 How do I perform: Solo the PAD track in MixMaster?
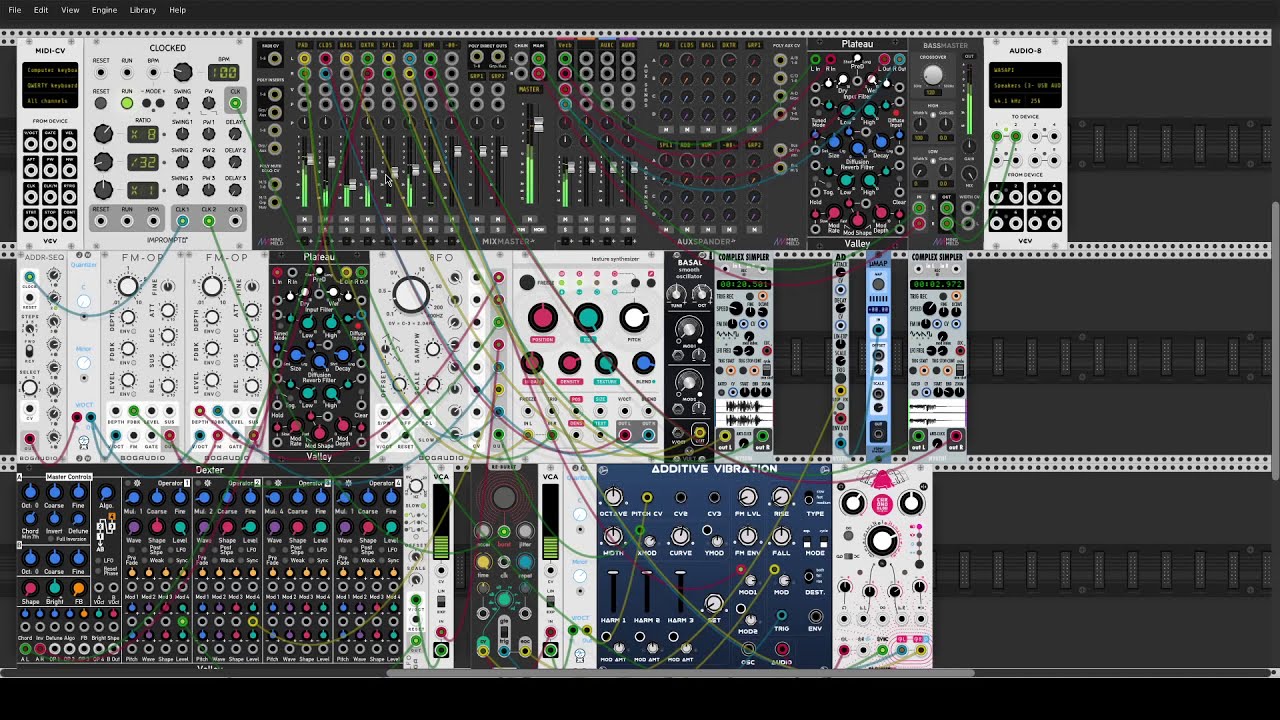(304, 230)
